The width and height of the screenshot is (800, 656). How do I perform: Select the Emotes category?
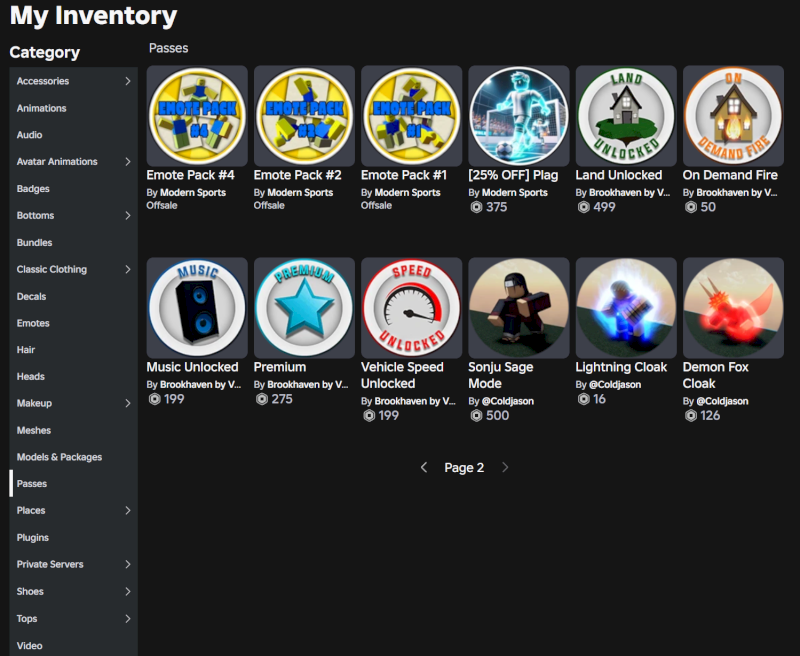[73, 323]
